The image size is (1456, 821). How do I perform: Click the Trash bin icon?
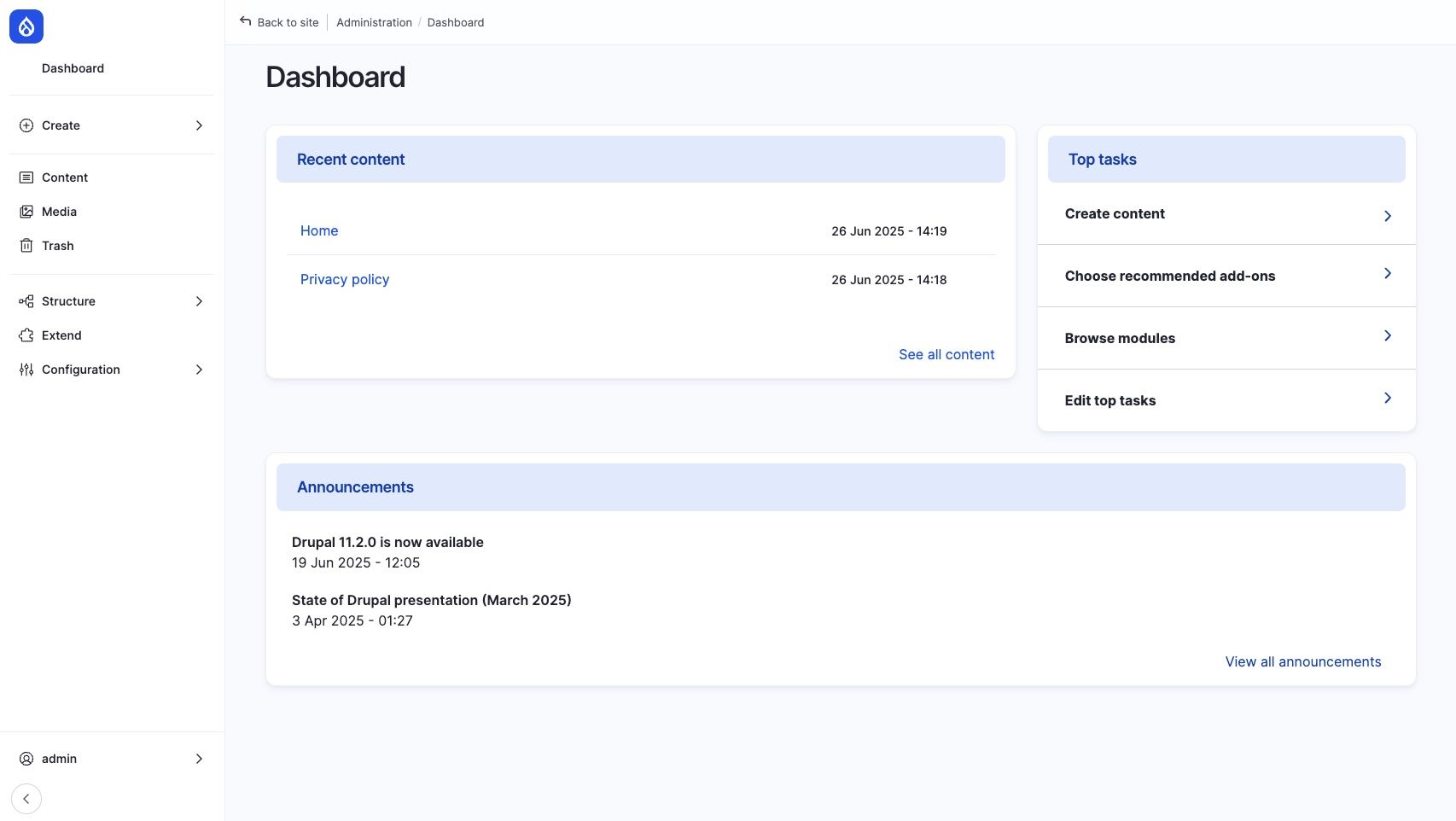26,246
